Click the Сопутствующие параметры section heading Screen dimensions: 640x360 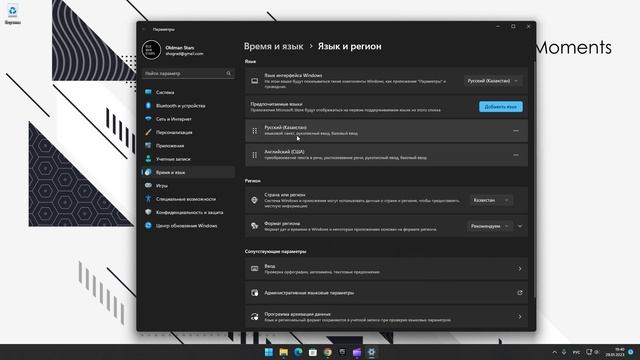click(275, 251)
